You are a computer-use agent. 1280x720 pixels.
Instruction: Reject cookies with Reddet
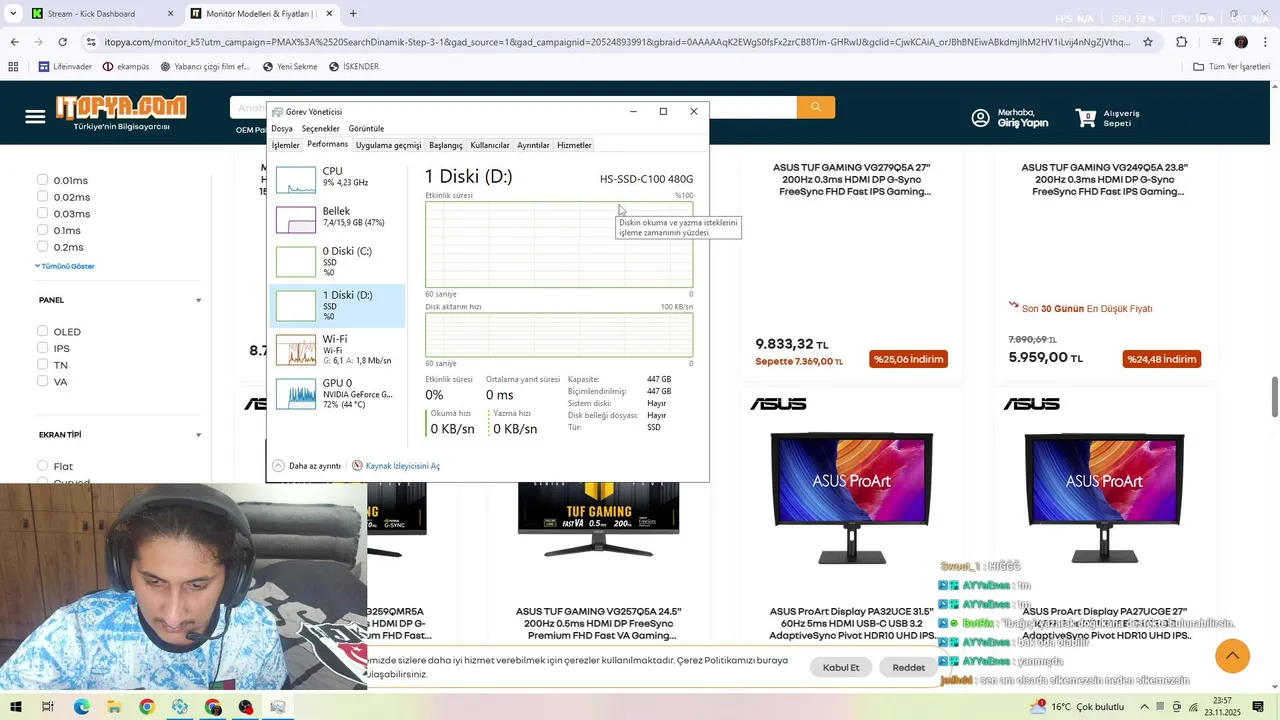point(909,667)
